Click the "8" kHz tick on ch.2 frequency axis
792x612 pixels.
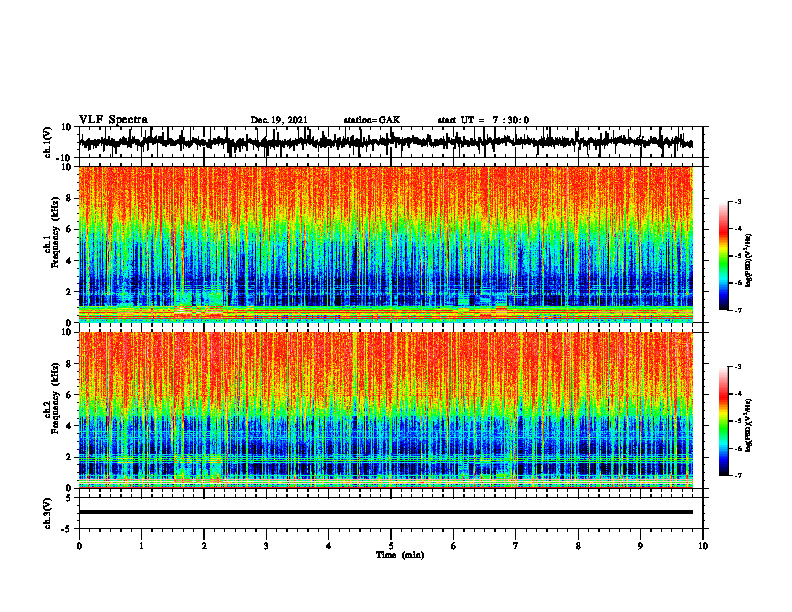coord(69,364)
